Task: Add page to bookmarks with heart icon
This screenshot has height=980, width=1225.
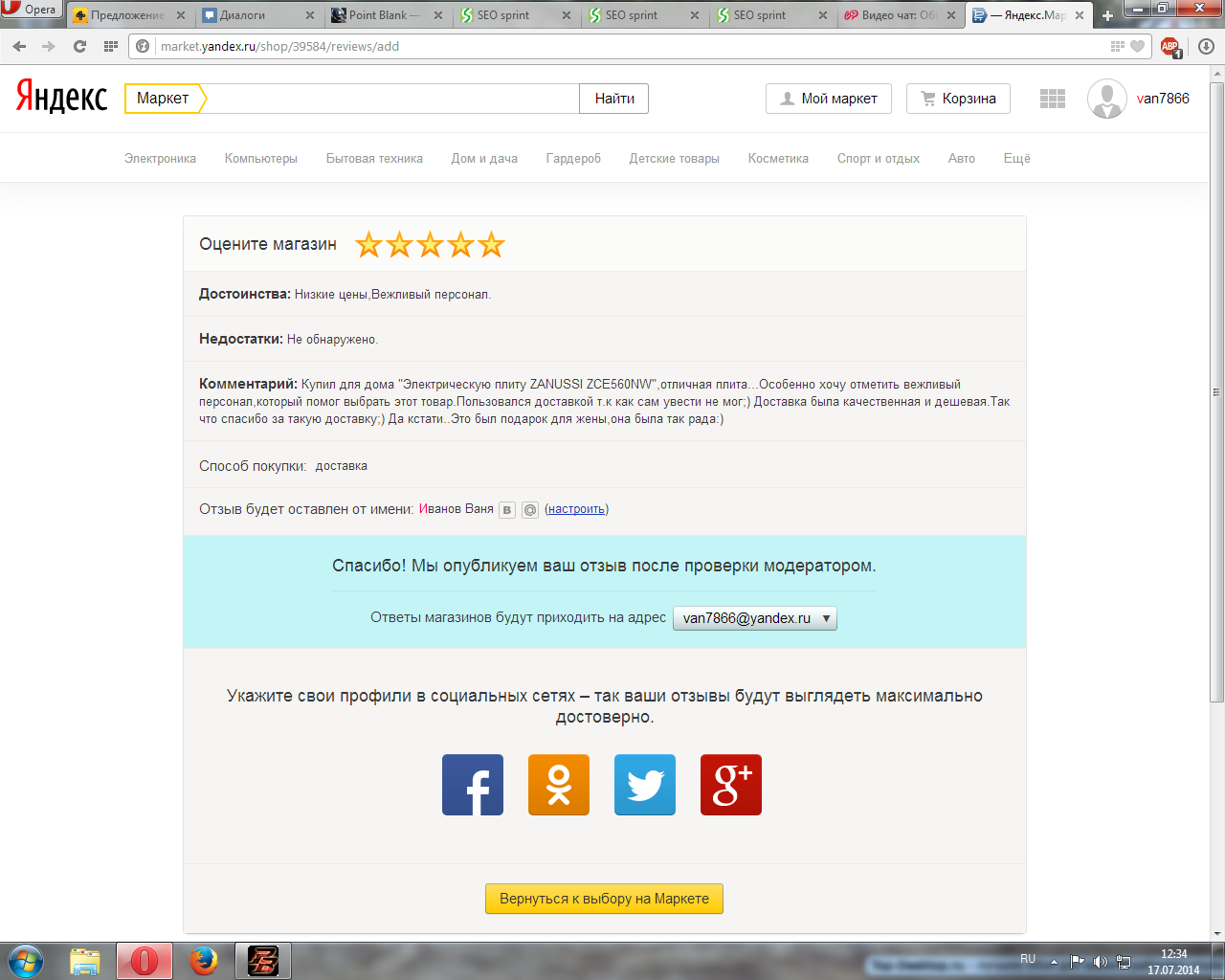Action: point(1137,46)
